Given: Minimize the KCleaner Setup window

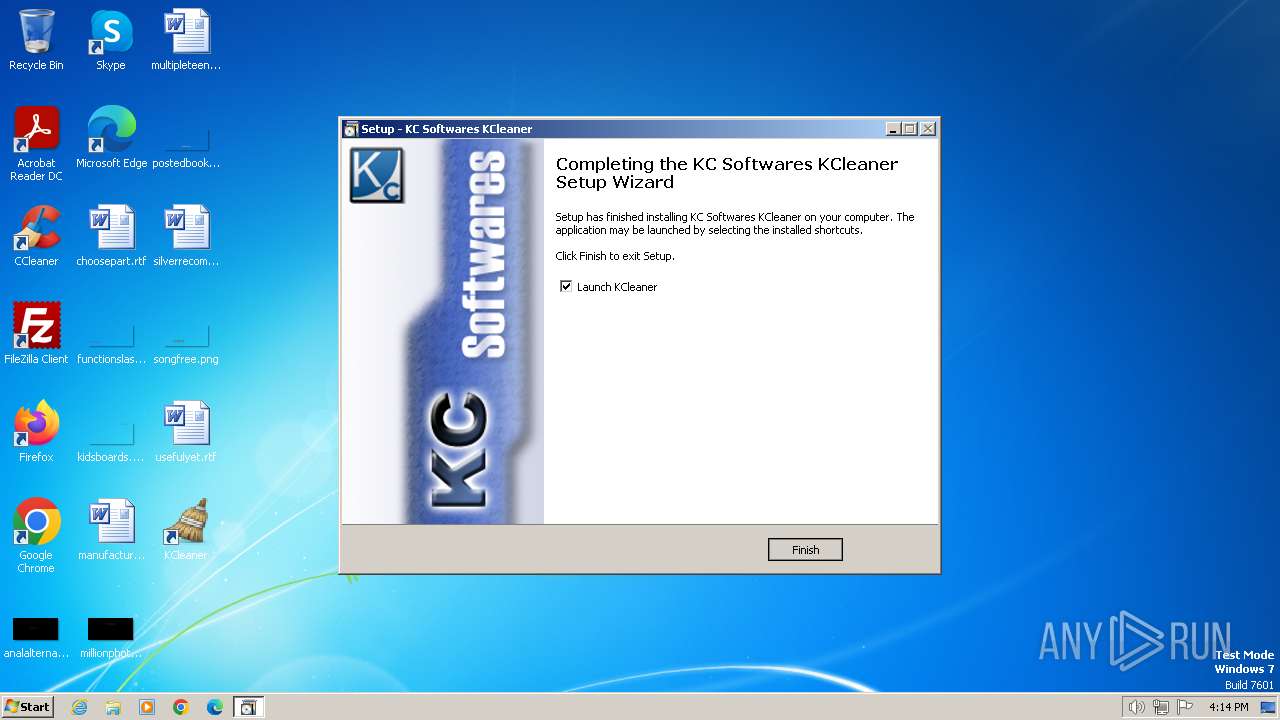Looking at the screenshot, I should pyautogui.click(x=893, y=129).
